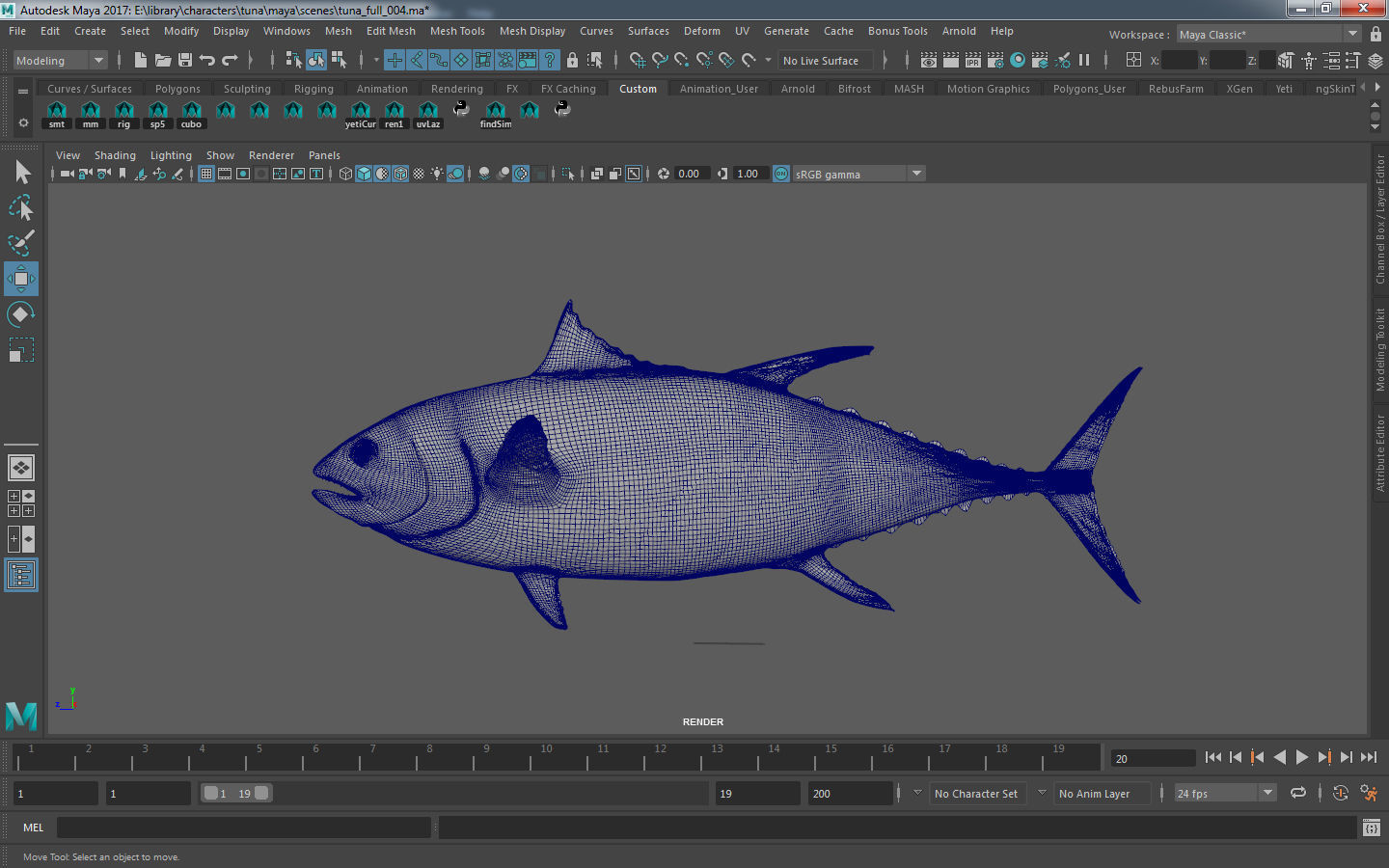Image resolution: width=1389 pixels, height=868 pixels.
Task: Open the 24 fps frame rate dropdown
Action: click(1225, 793)
